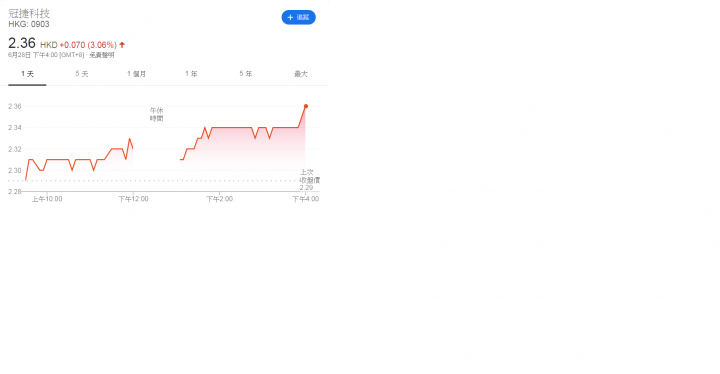Click the 2.34 y-axis value
720x374 pixels.
tap(15, 128)
